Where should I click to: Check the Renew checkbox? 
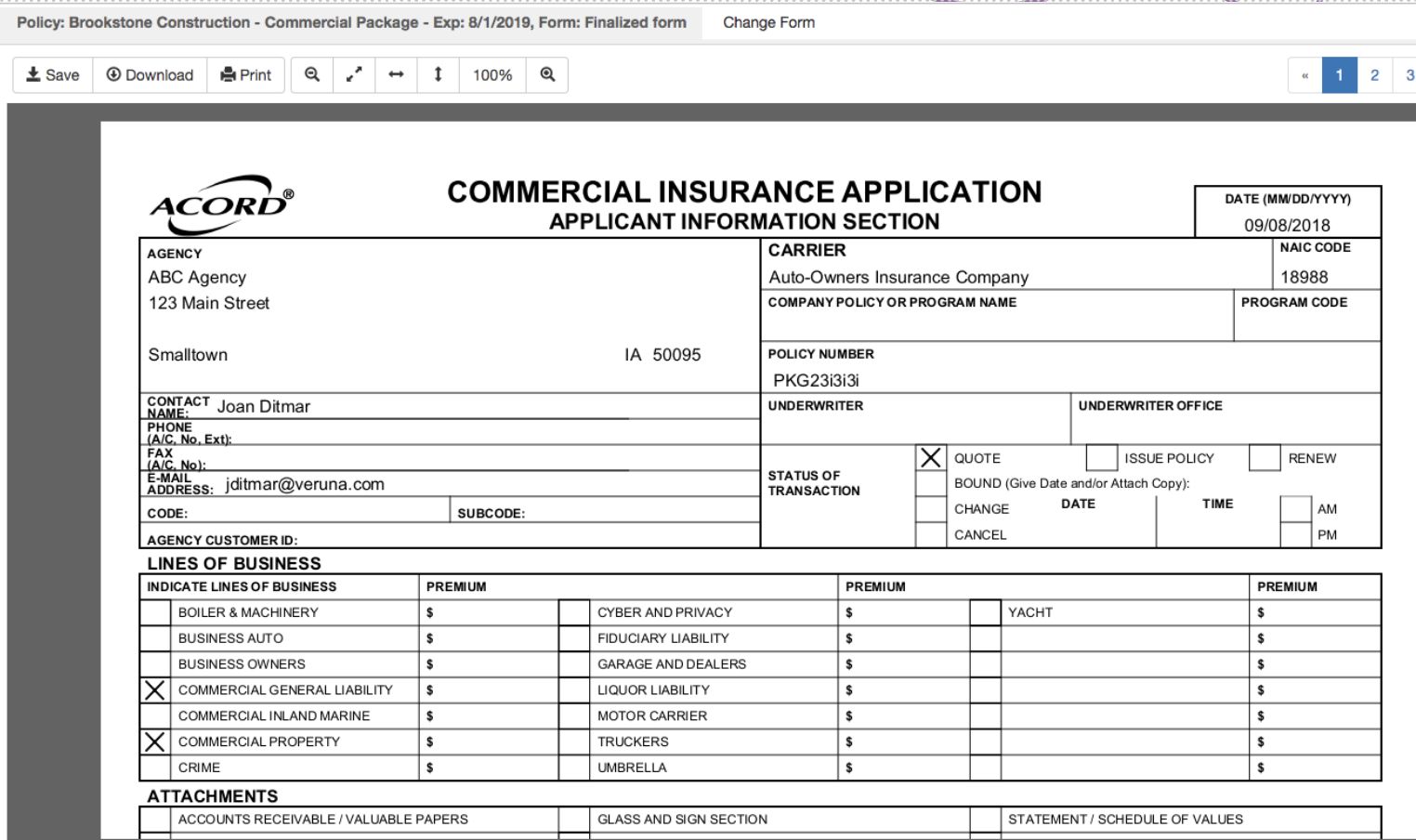pos(1265,458)
